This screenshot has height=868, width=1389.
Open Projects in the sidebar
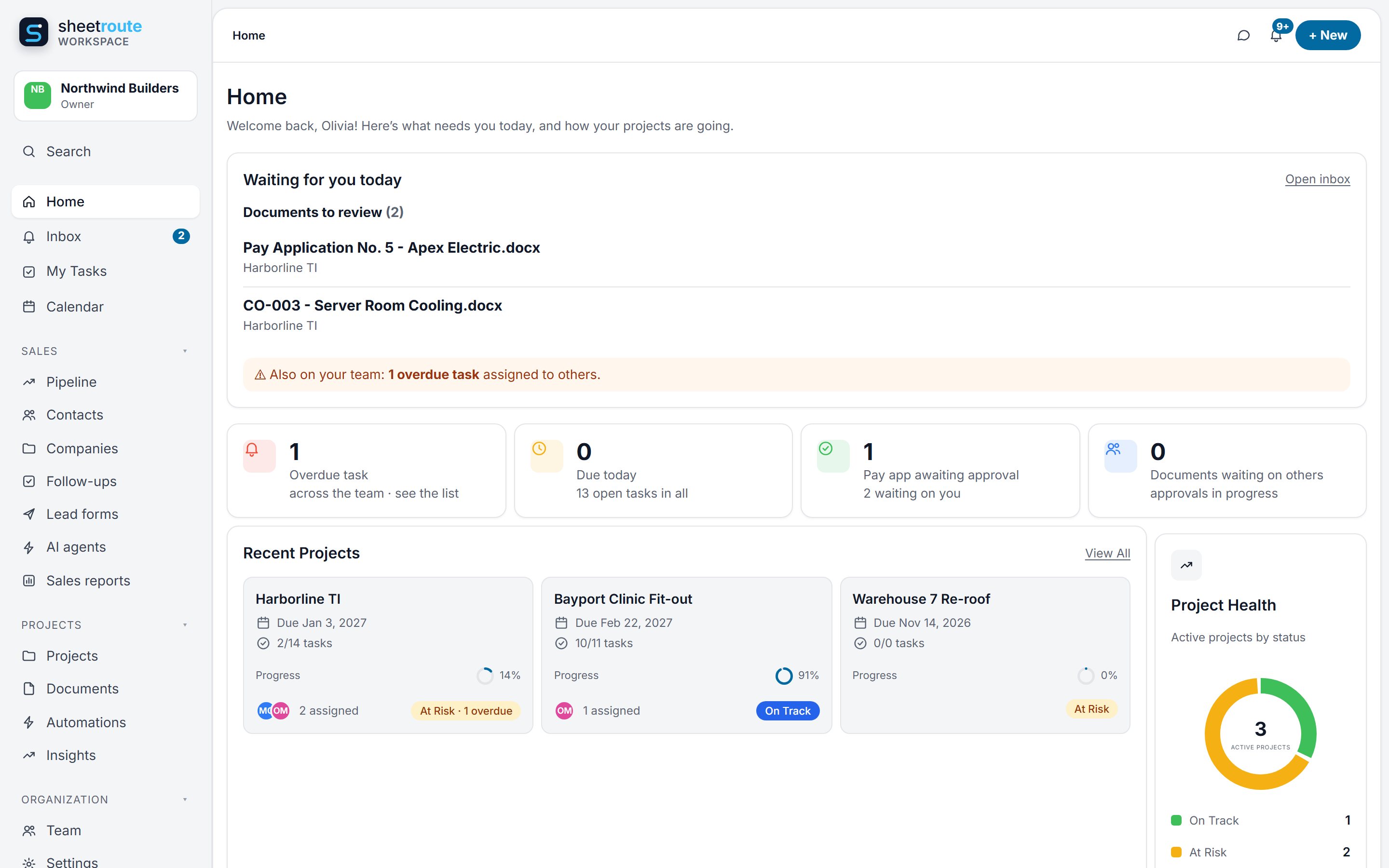[106, 656]
